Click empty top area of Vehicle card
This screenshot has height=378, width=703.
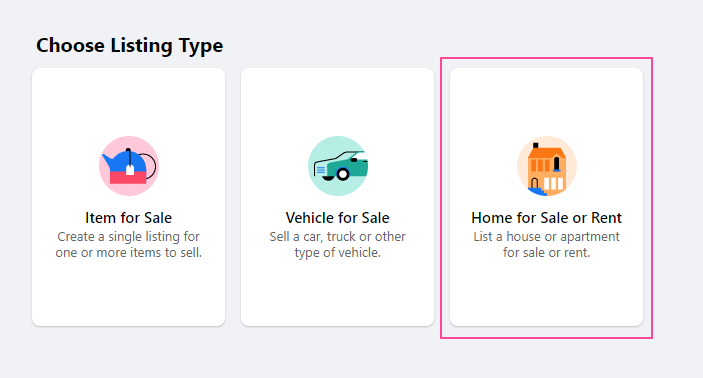point(338,101)
